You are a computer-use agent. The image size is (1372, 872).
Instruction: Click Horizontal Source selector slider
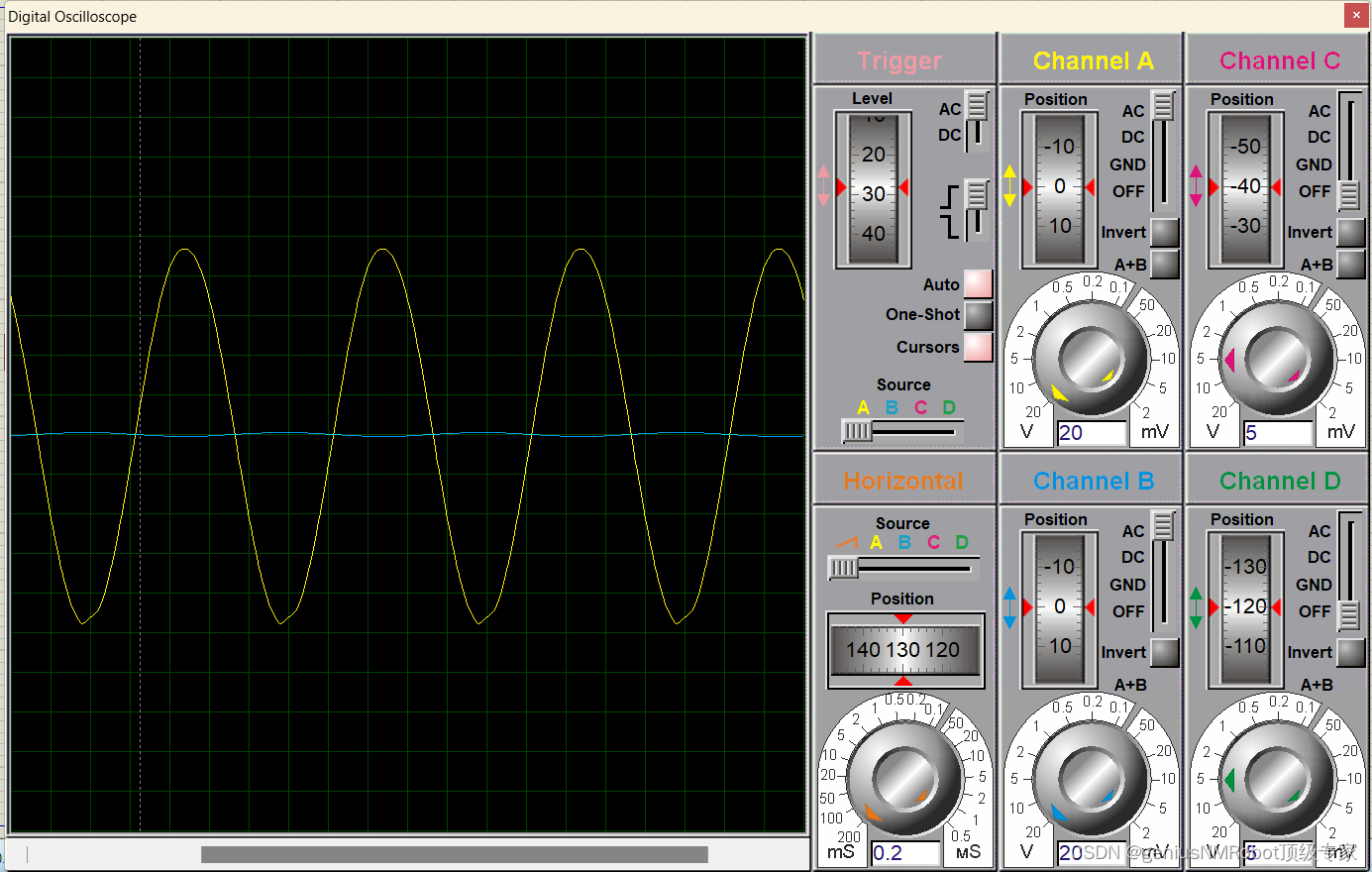click(902, 568)
